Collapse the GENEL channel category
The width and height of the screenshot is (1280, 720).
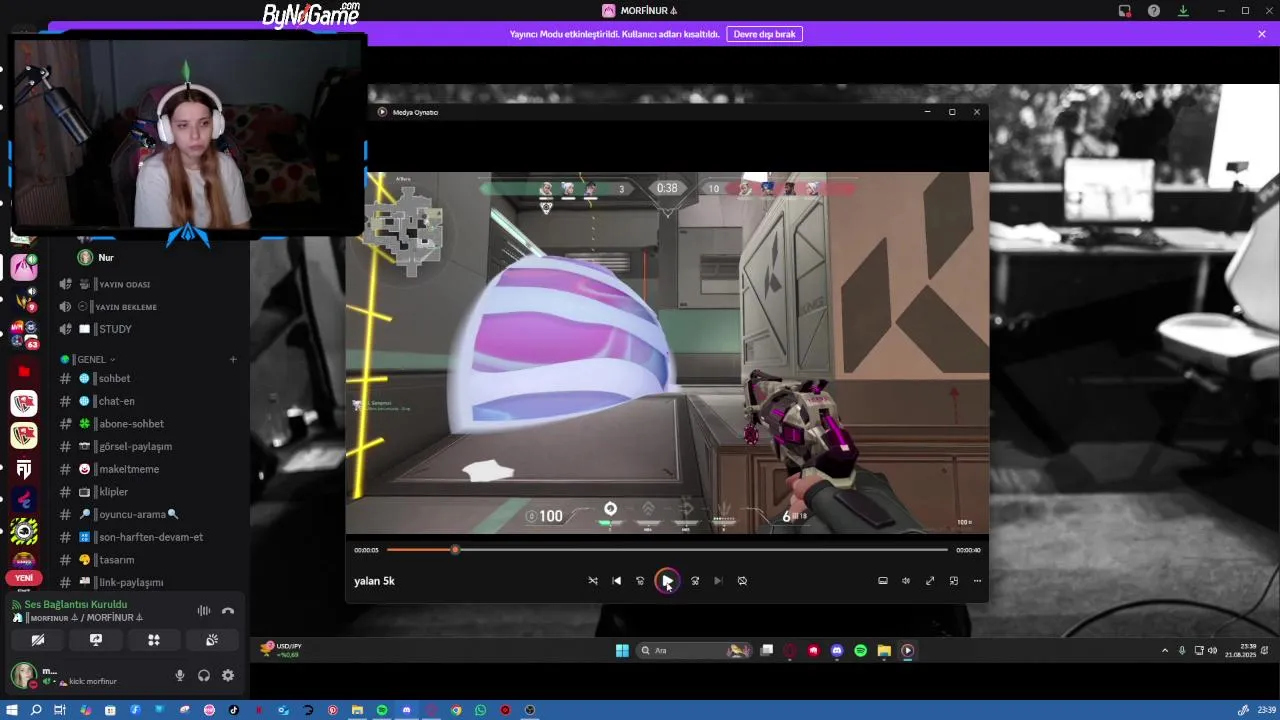coord(90,359)
